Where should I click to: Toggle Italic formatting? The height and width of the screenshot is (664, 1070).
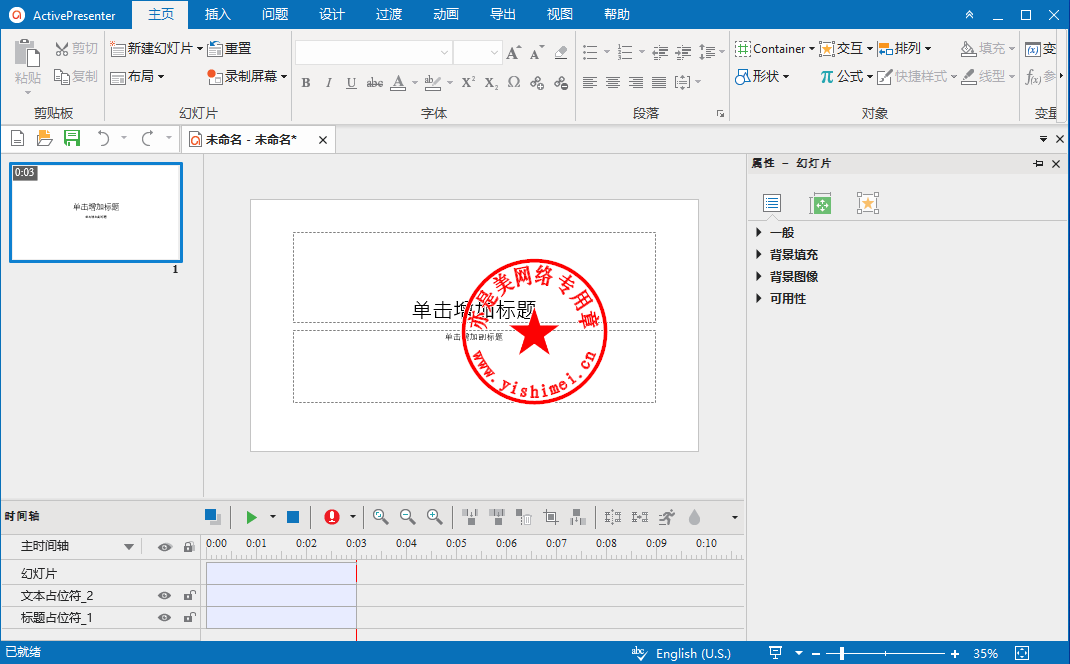328,83
